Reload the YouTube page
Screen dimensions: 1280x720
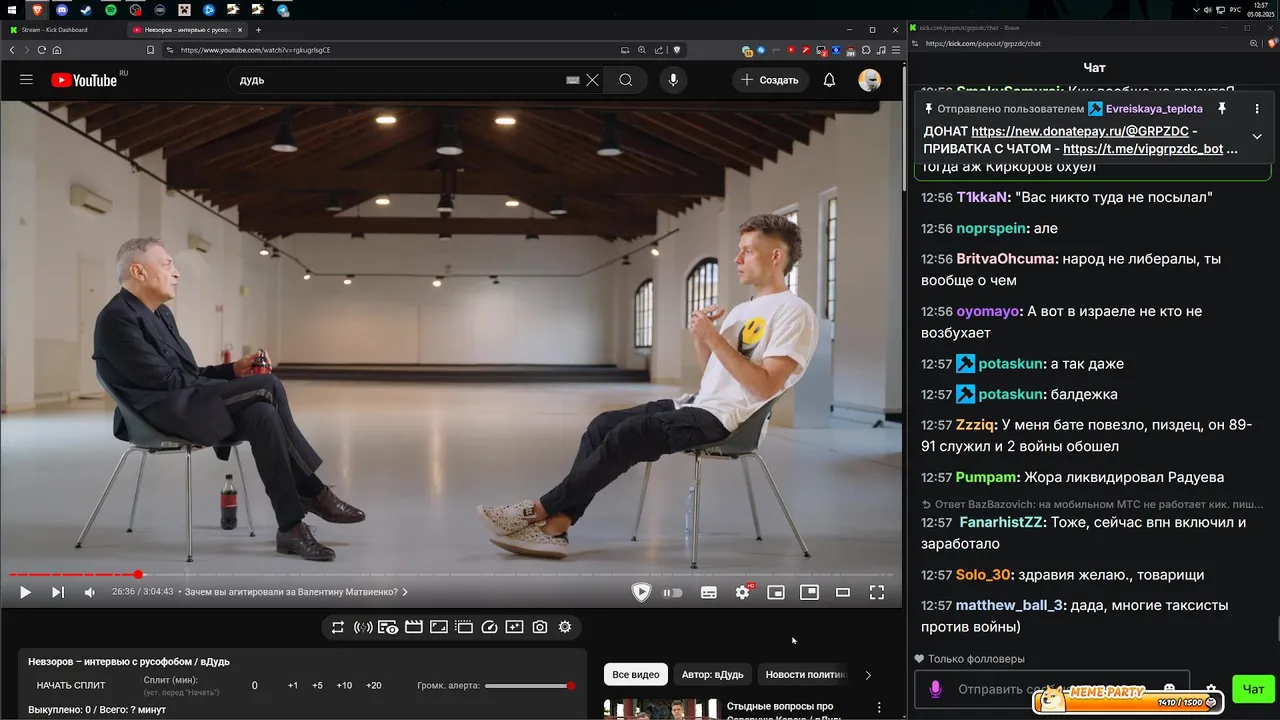[x=42, y=50]
